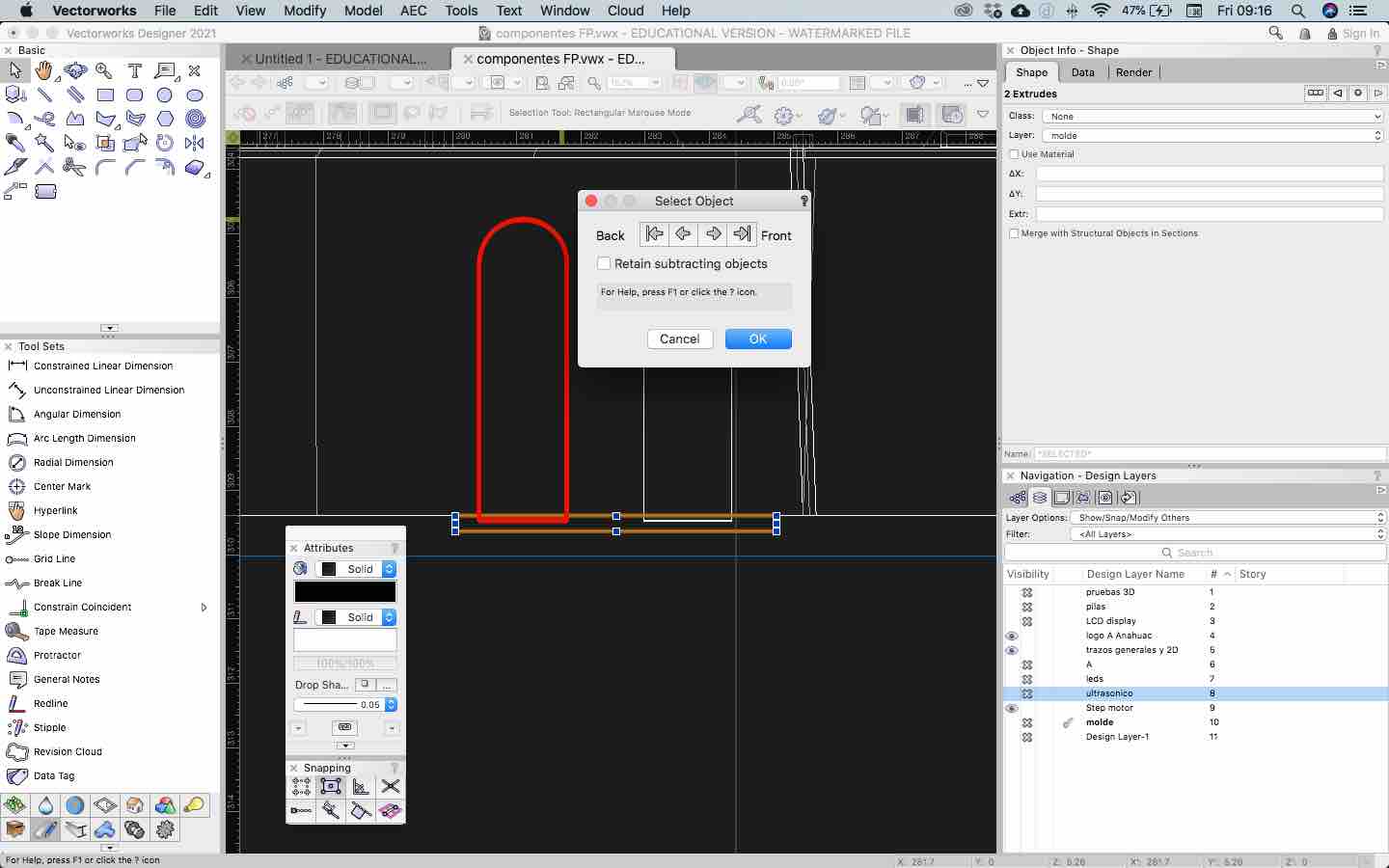Viewport: 1389px width, 868px height.
Task: Open the AEC menu
Action: [414, 11]
